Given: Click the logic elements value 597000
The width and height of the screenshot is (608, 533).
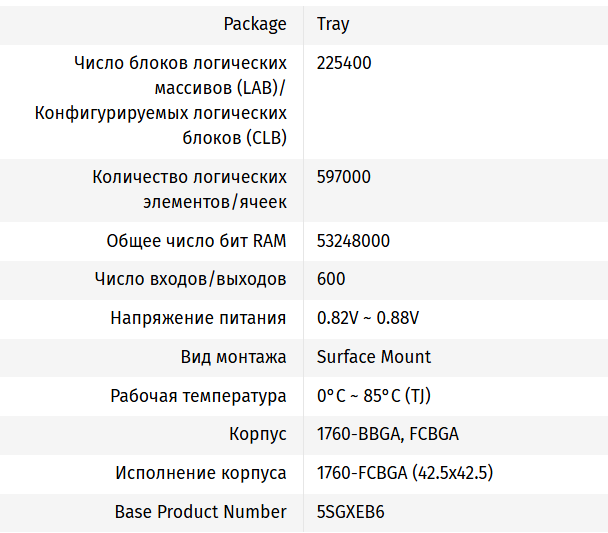Looking at the screenshot, I should click(x=344, y=177).
